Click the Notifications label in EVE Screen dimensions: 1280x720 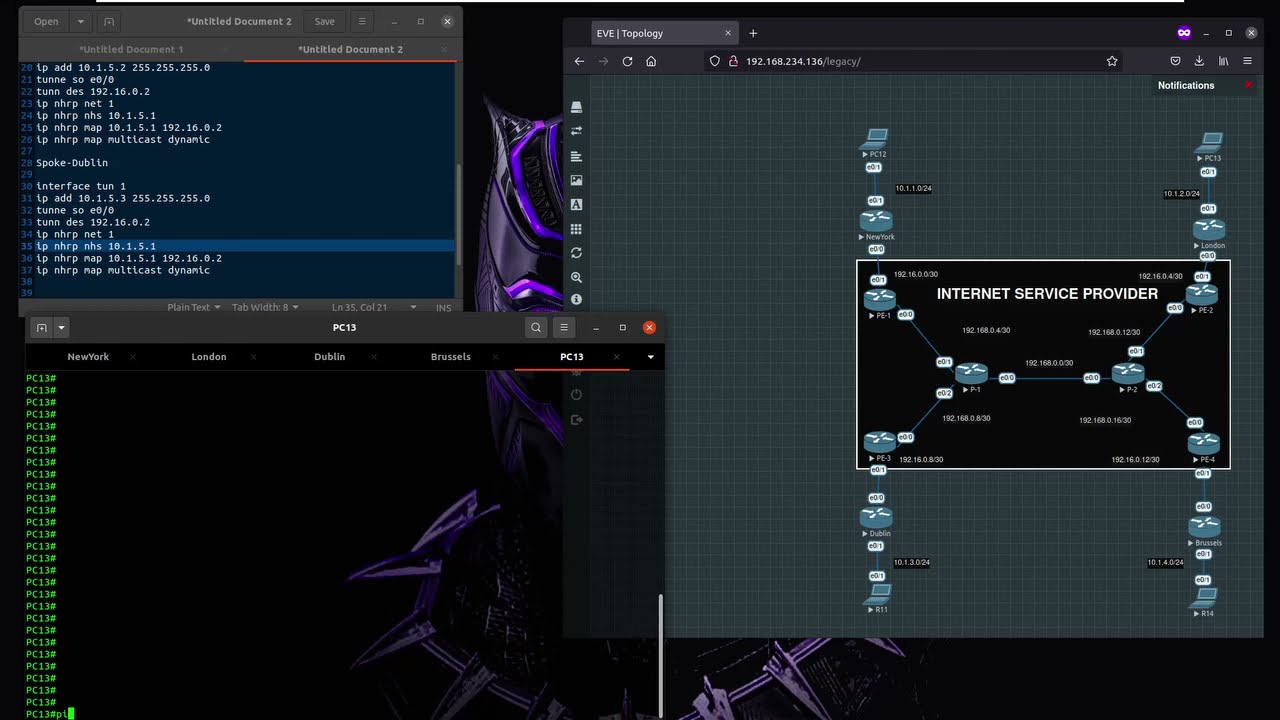(1186, 85)
